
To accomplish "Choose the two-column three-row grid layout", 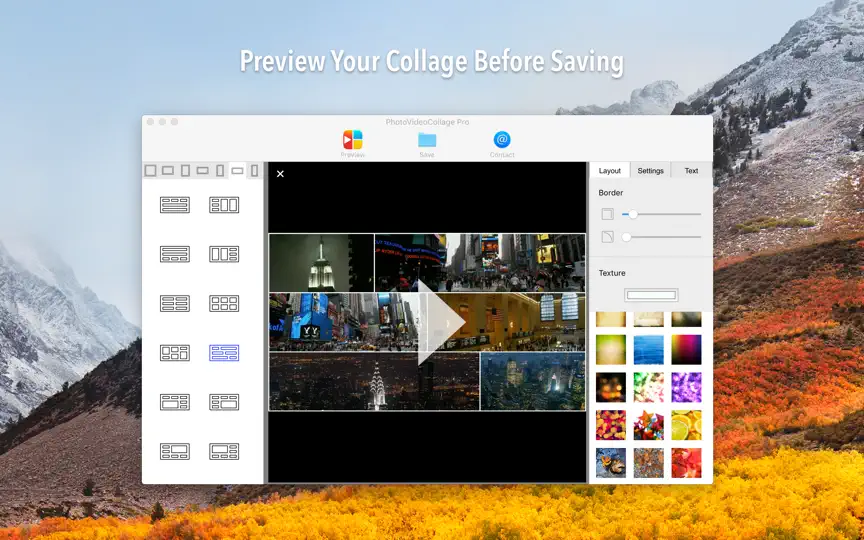I will coord(175,304).
